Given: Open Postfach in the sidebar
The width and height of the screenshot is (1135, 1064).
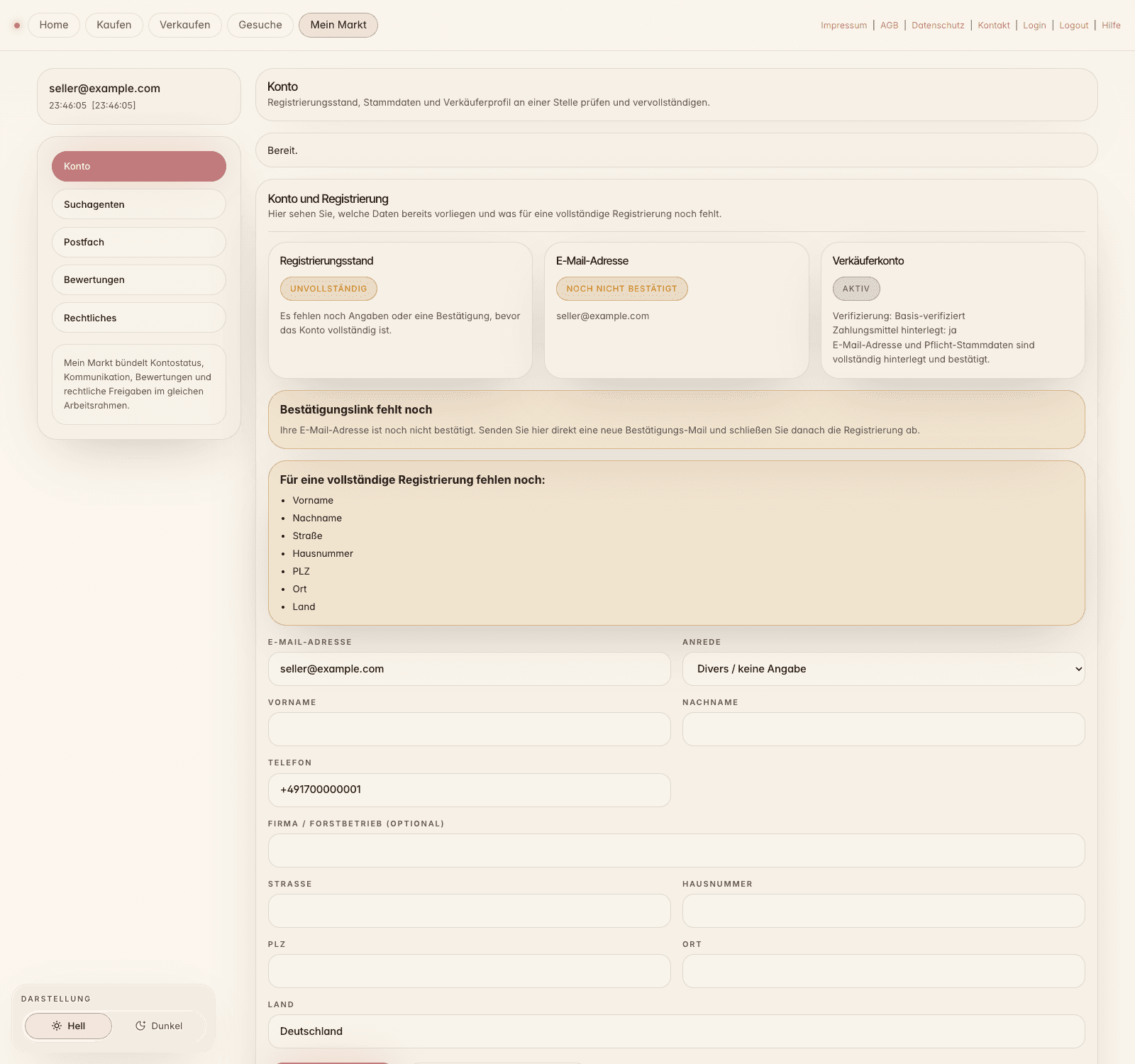Looking at the screenshot, I should click(139, 242).
